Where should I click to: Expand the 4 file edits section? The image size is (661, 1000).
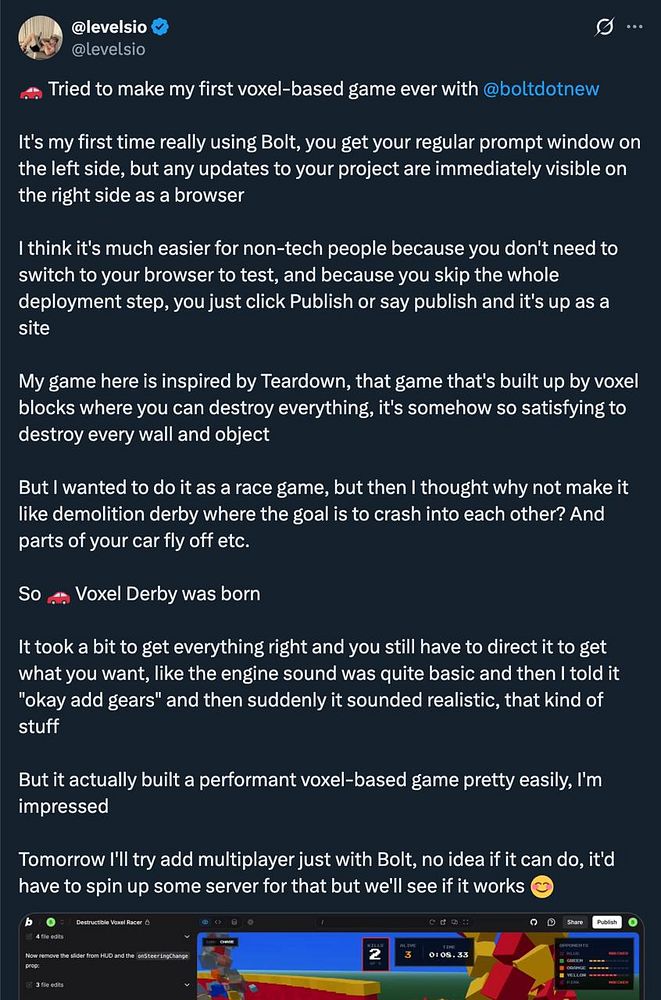pos(187,937)
